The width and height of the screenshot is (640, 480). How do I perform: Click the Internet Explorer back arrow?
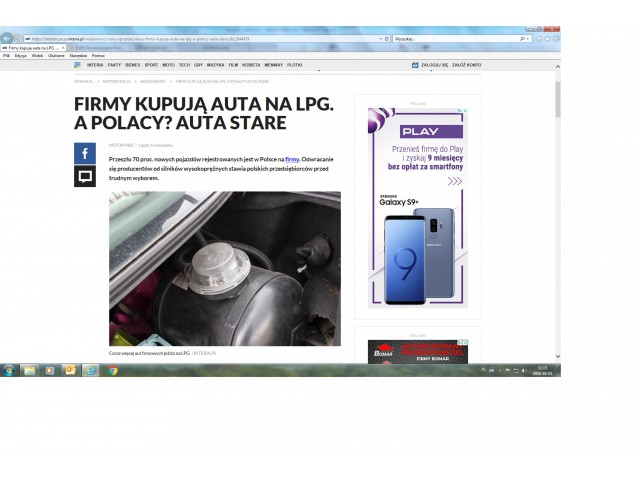(8, 38)
